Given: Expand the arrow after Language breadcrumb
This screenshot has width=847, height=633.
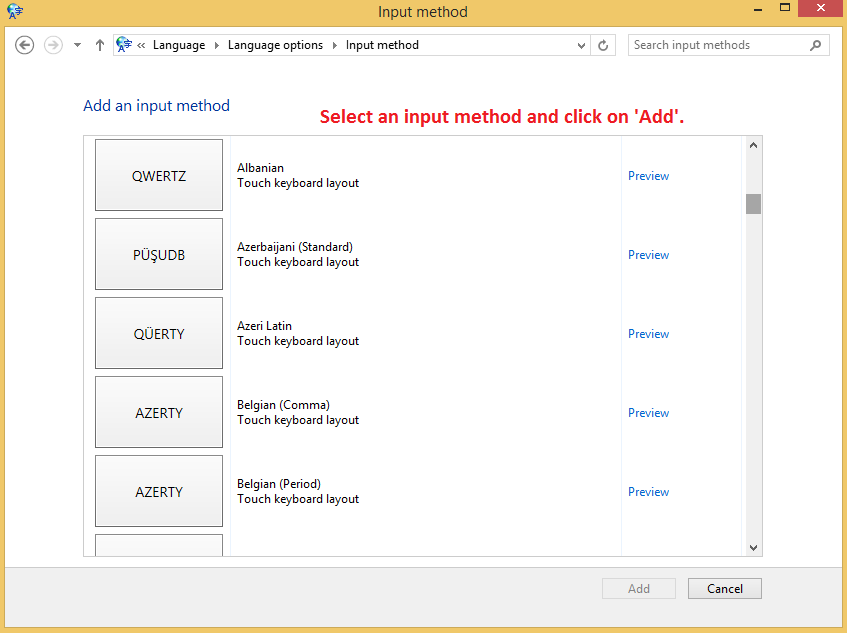Looking at the screenshot, I should [x=217, y=45].
